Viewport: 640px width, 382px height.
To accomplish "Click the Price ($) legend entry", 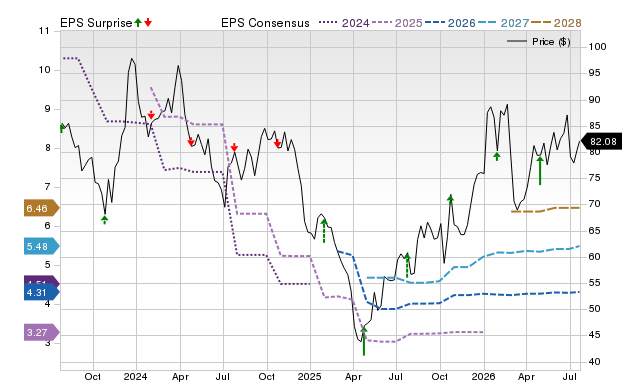I will [538, 42].
